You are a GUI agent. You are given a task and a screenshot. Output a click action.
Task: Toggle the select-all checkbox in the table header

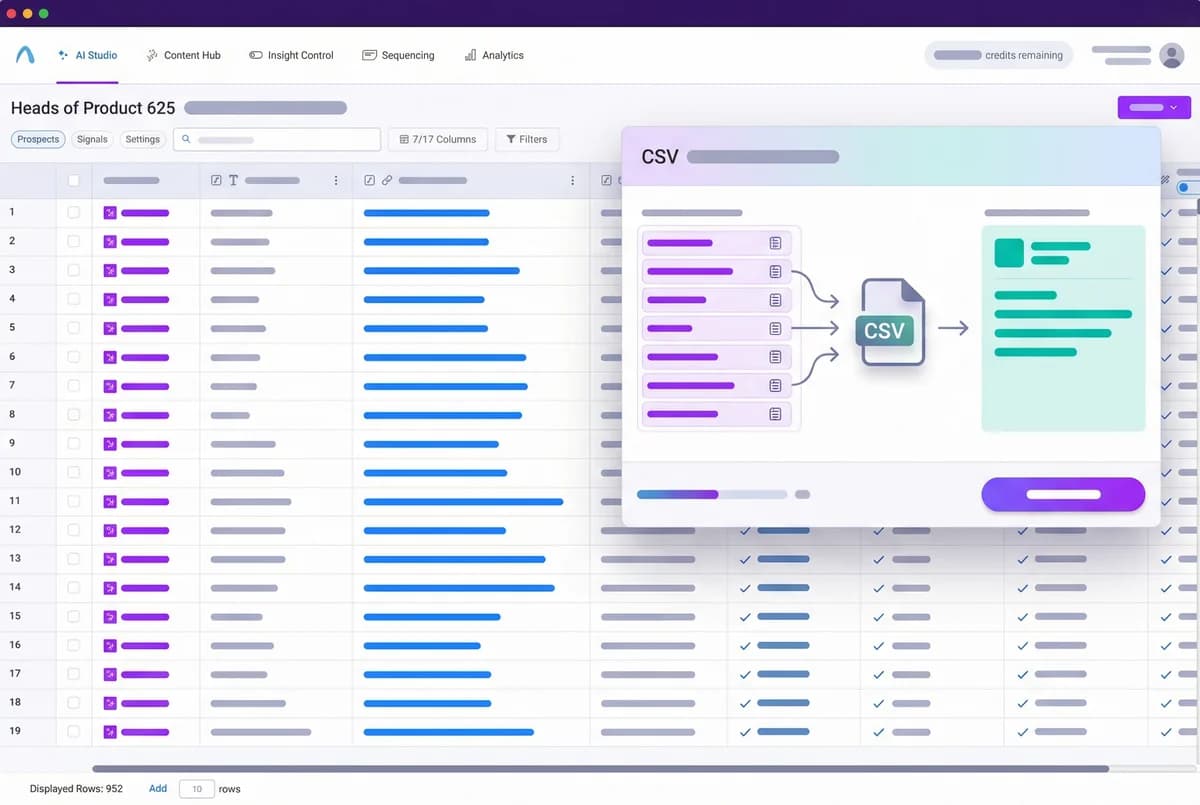tap(72, 180)
